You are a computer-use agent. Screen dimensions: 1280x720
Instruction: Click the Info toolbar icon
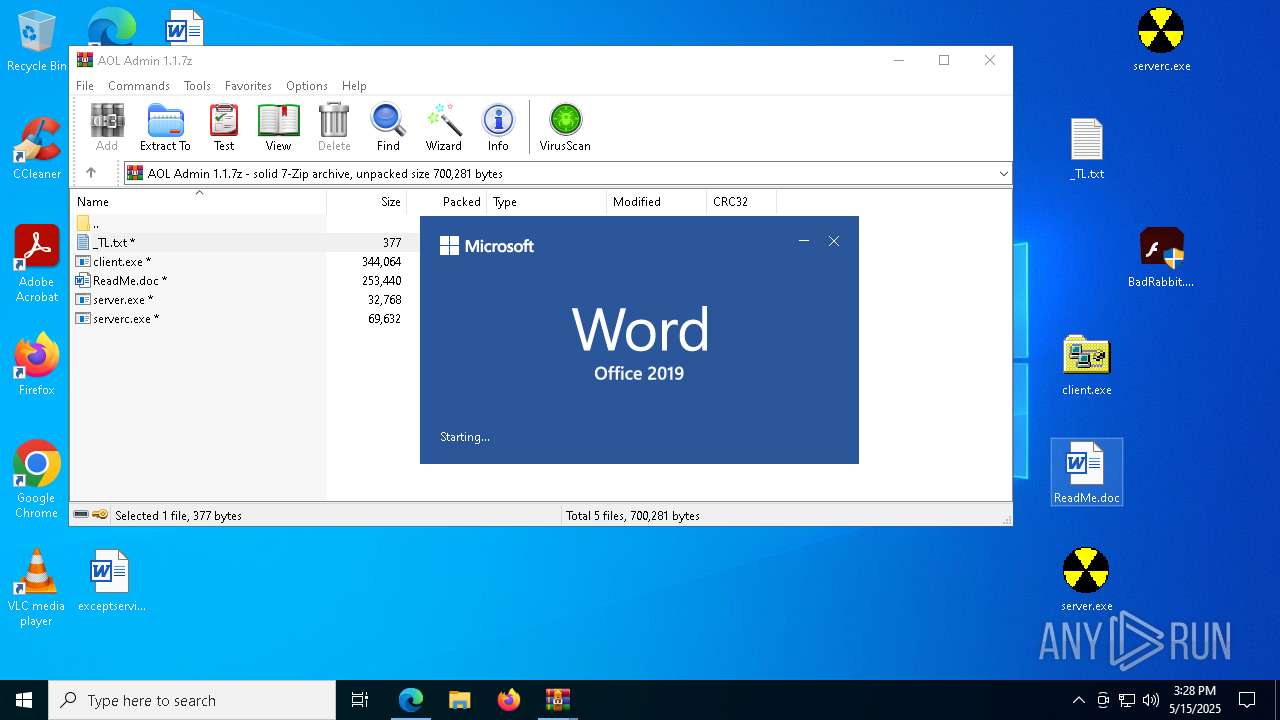coord(498,127)
